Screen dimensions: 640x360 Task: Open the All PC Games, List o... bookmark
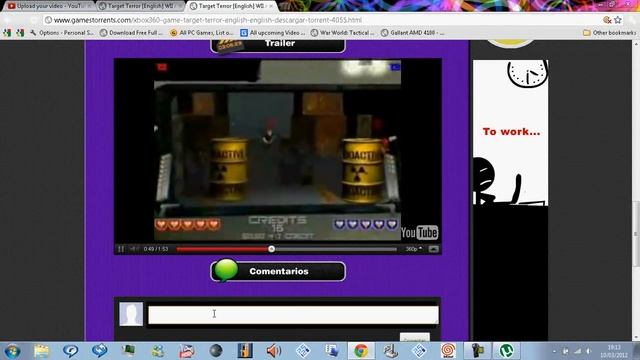tap(202, 33)
